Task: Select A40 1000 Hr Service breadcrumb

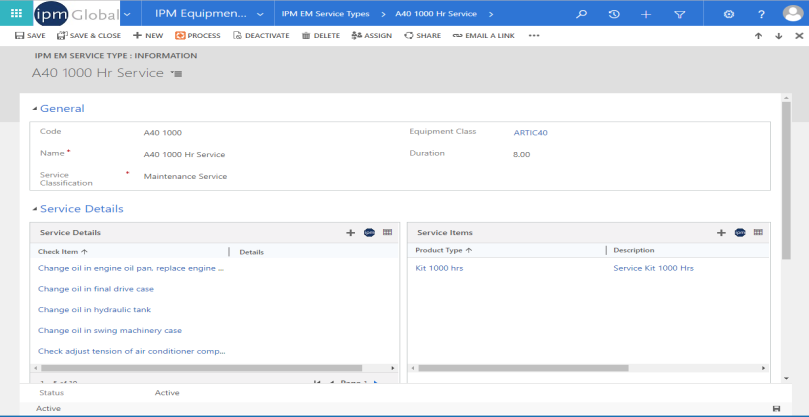Action: click(x=436, y=14)
